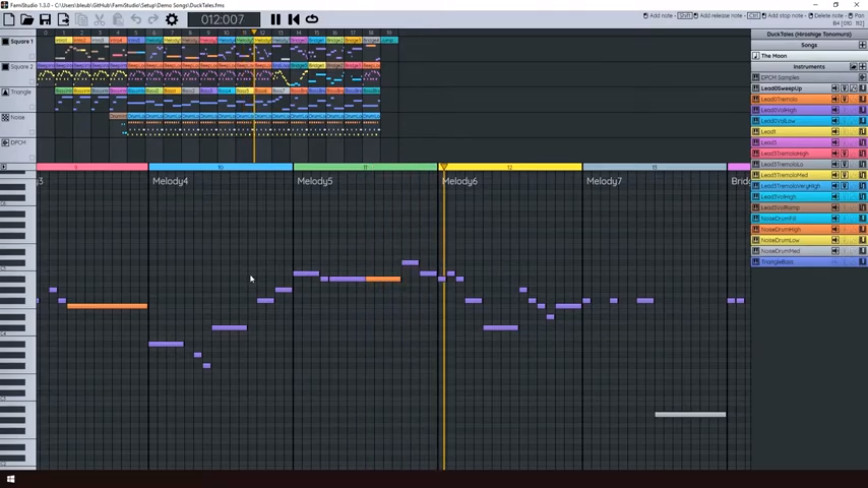Open the Windows Start menu
The width and height of the screenshot is (868, 488).
click(x=11, y=479)
